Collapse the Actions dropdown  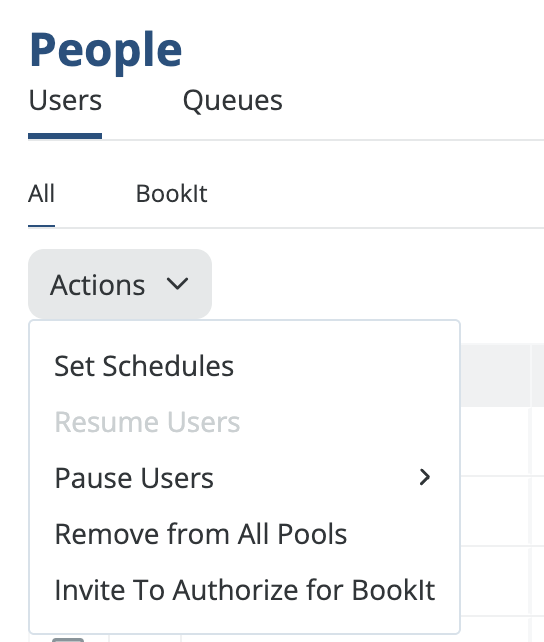120,284
